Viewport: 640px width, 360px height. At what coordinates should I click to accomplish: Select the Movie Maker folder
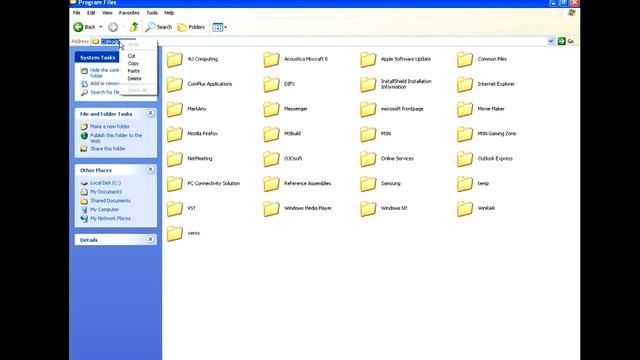481,109
